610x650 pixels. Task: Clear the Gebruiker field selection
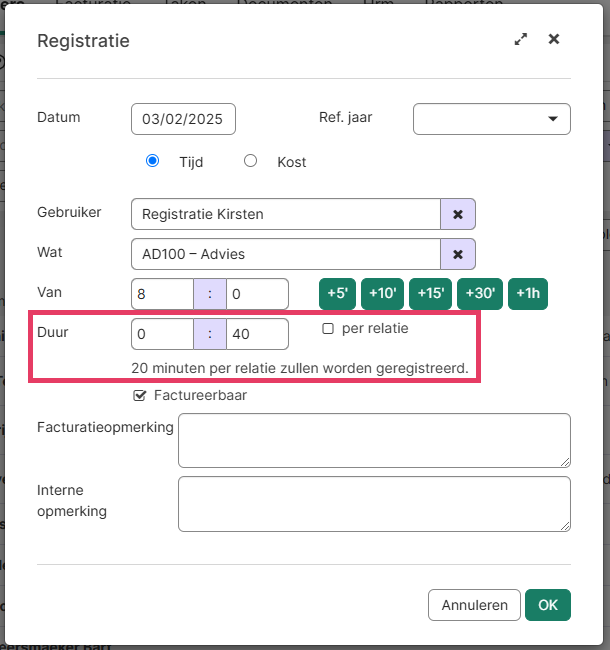click(458, 214)
